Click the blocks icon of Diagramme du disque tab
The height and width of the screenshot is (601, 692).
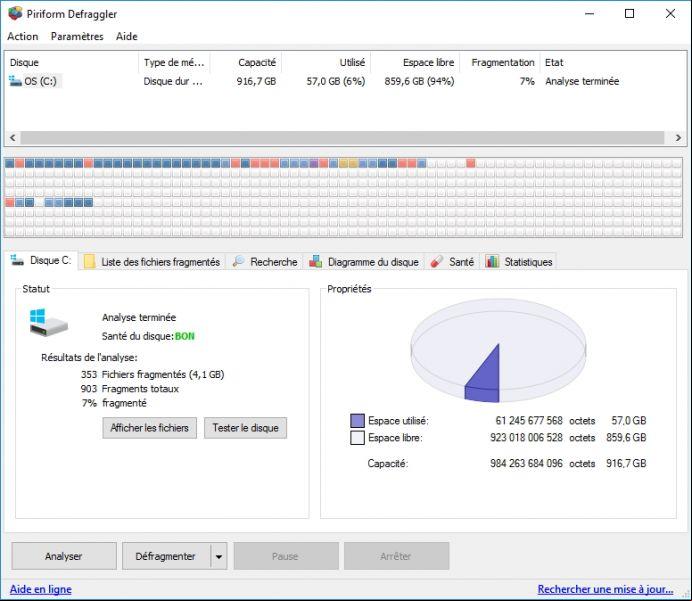[x=316, y=261]
